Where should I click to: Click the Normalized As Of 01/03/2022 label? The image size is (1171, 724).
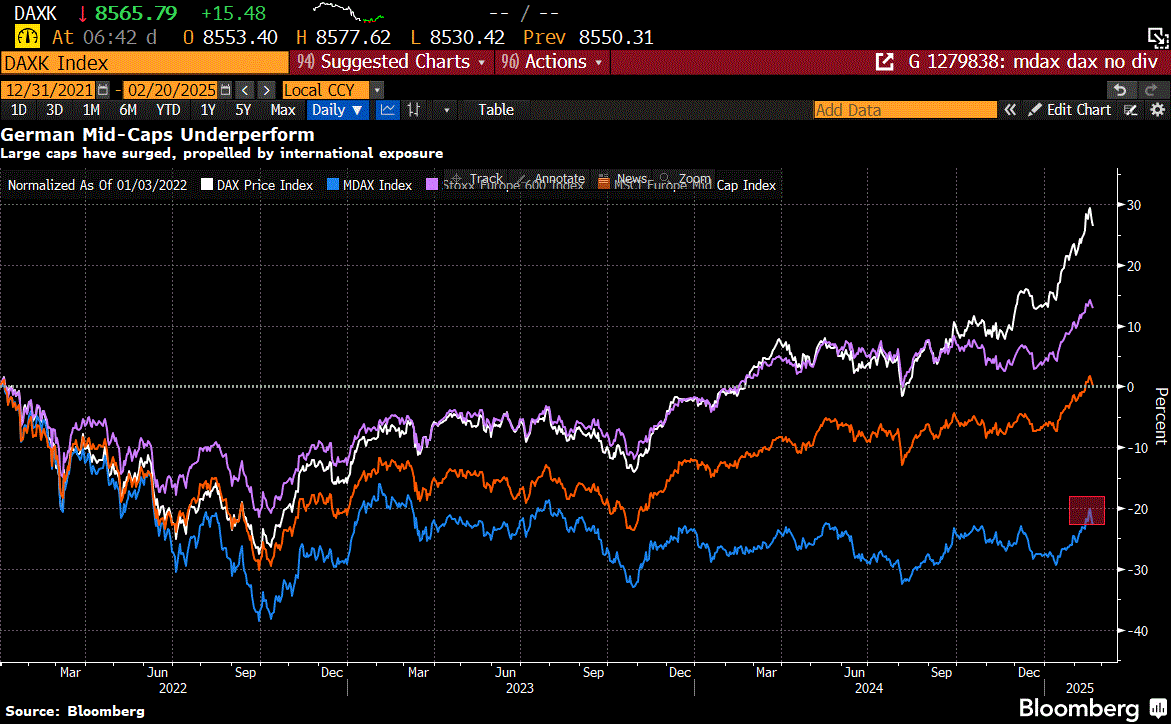97,185
